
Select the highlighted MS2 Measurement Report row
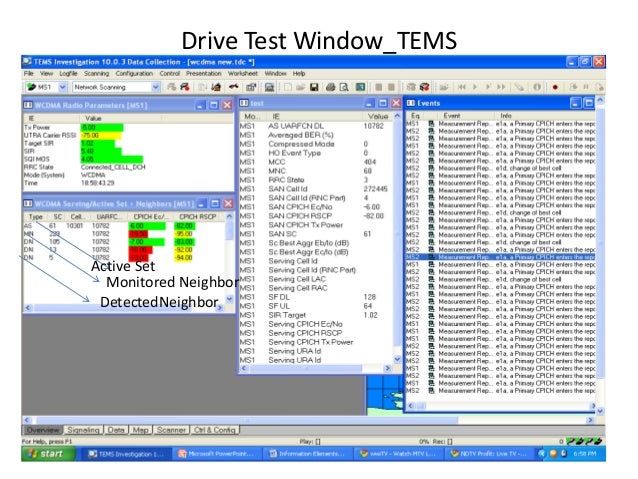pyautogui.click(x=500, y=257)
